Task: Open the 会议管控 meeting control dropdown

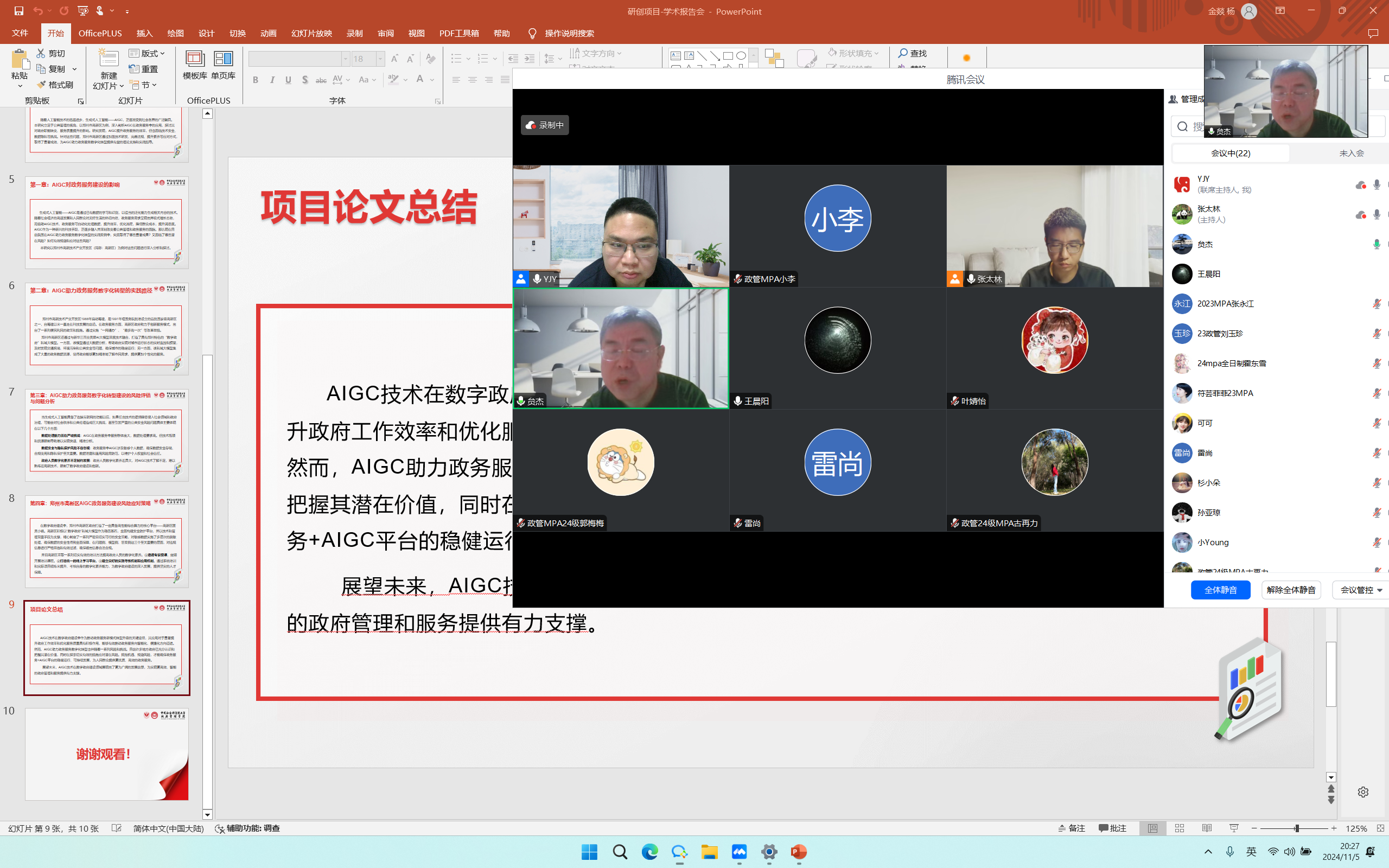Action: (x=1360, y=590)
